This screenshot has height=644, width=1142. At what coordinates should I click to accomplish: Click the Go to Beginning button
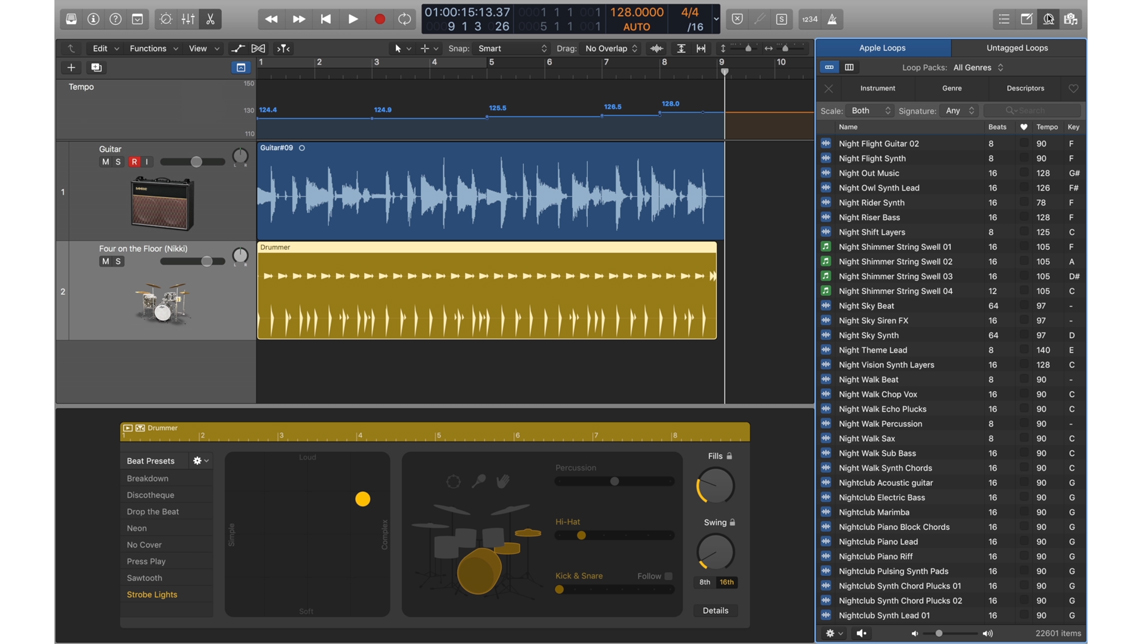(x=326, y=19)
